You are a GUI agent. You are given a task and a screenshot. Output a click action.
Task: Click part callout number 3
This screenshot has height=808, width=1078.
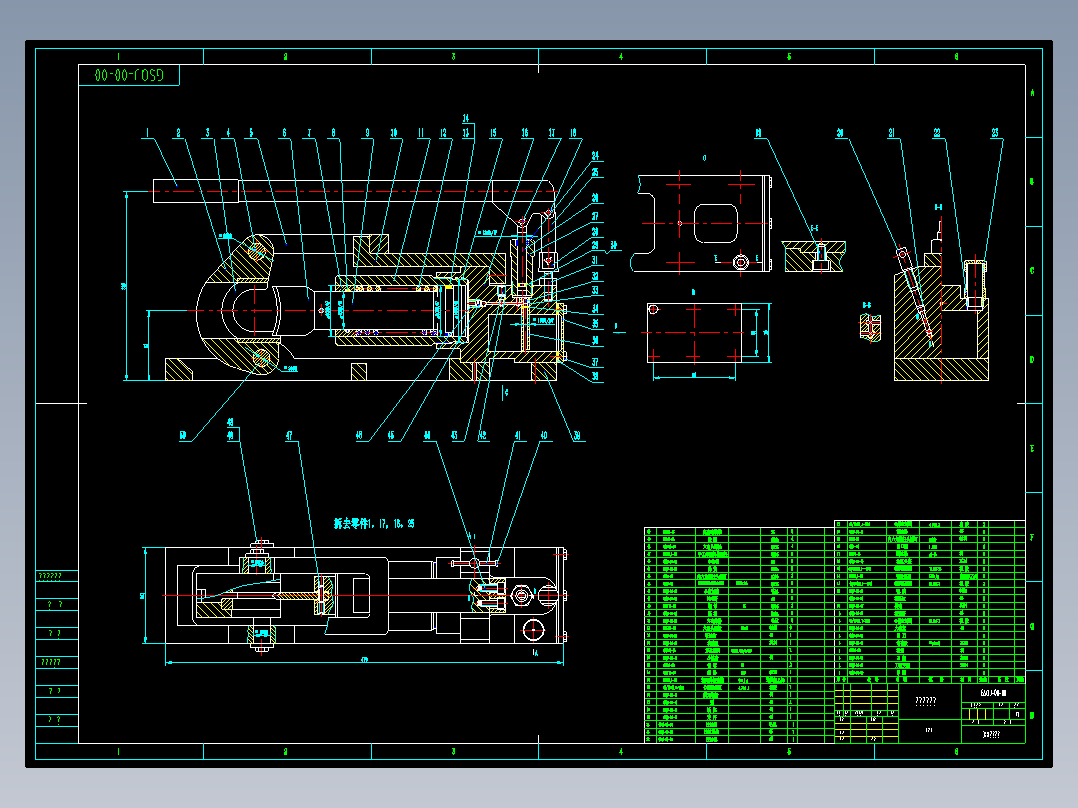coord(208,133)
